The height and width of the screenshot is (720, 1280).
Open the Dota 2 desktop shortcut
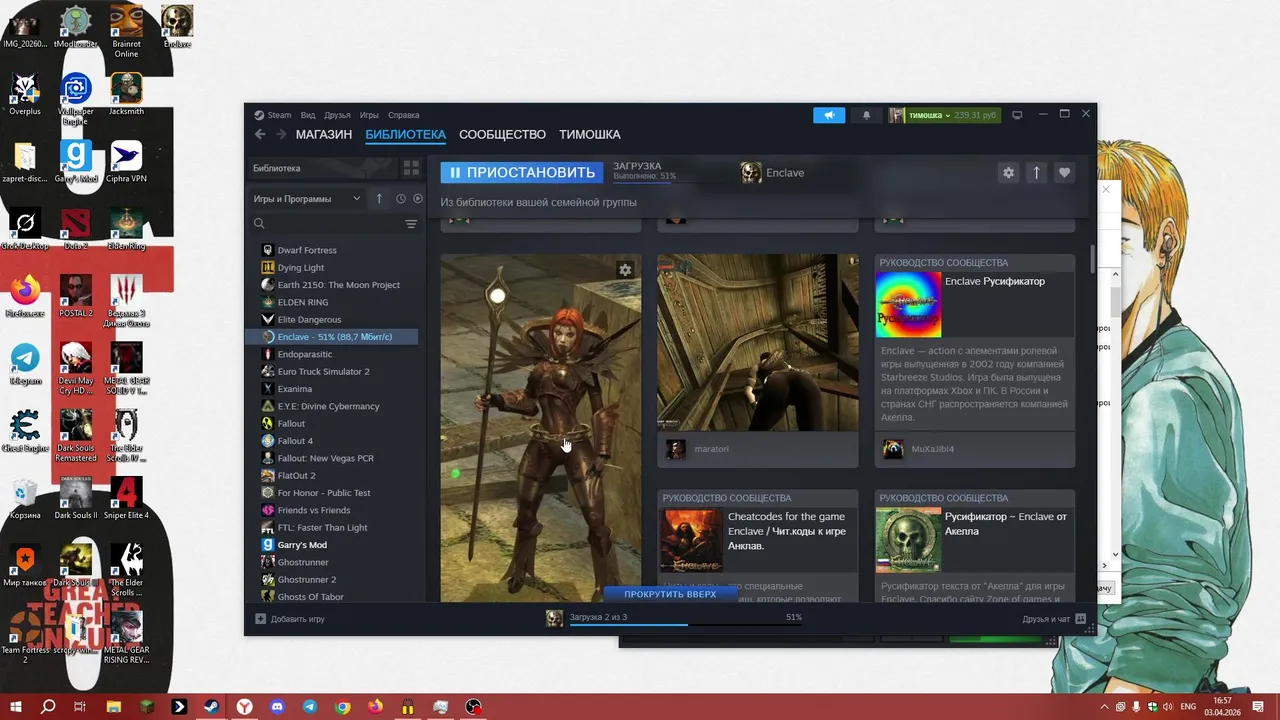point(76,229)
